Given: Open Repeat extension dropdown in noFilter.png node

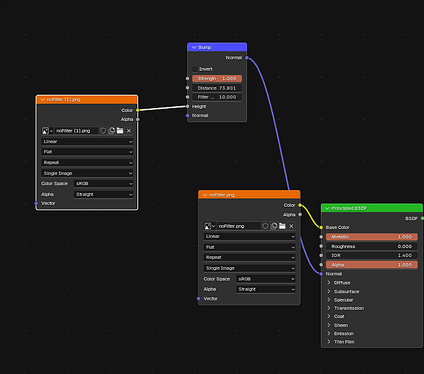Looking at the screenshot, I should click(x=249, y=258).
